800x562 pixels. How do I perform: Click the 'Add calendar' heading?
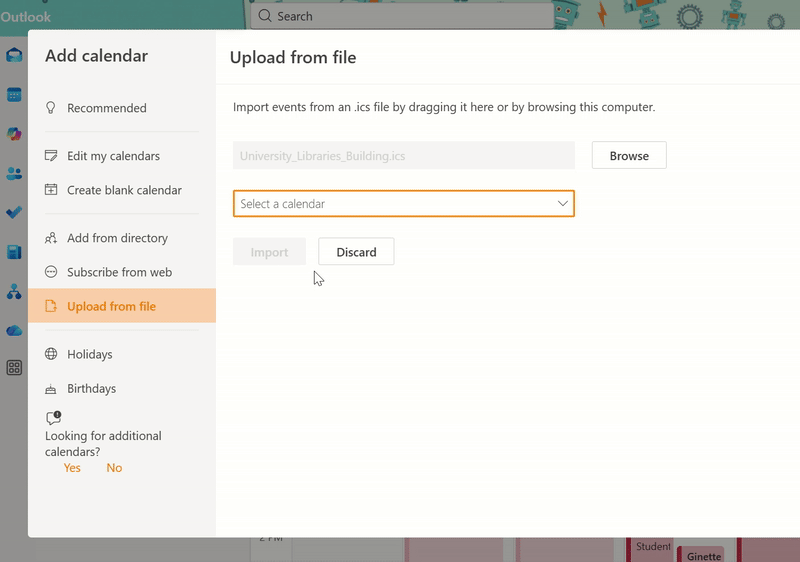96,56
